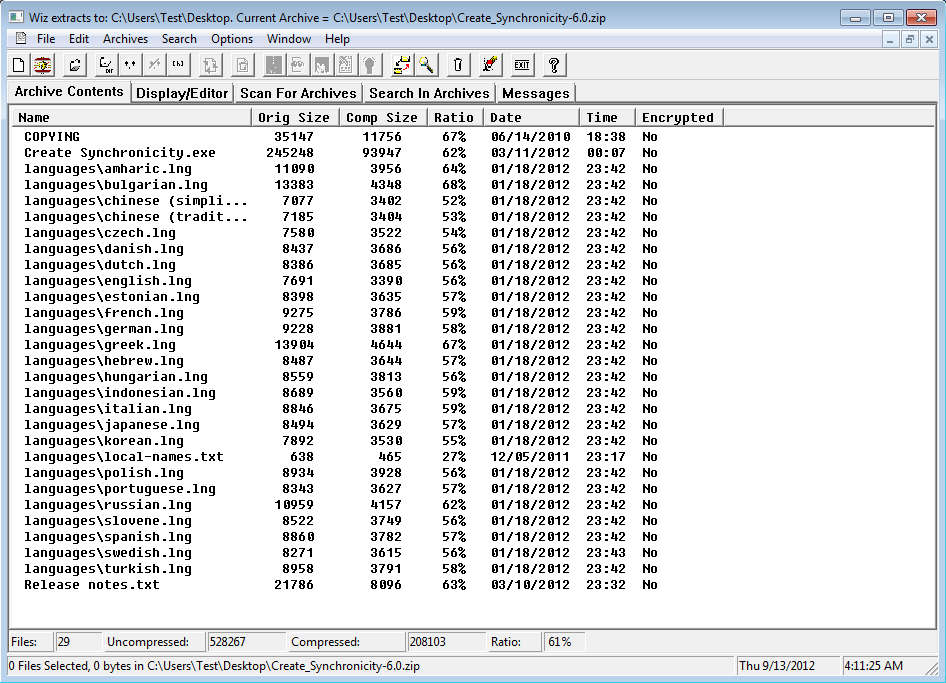
Task: Click the magnifying glass search icon
Action: (x=426, y=65)
